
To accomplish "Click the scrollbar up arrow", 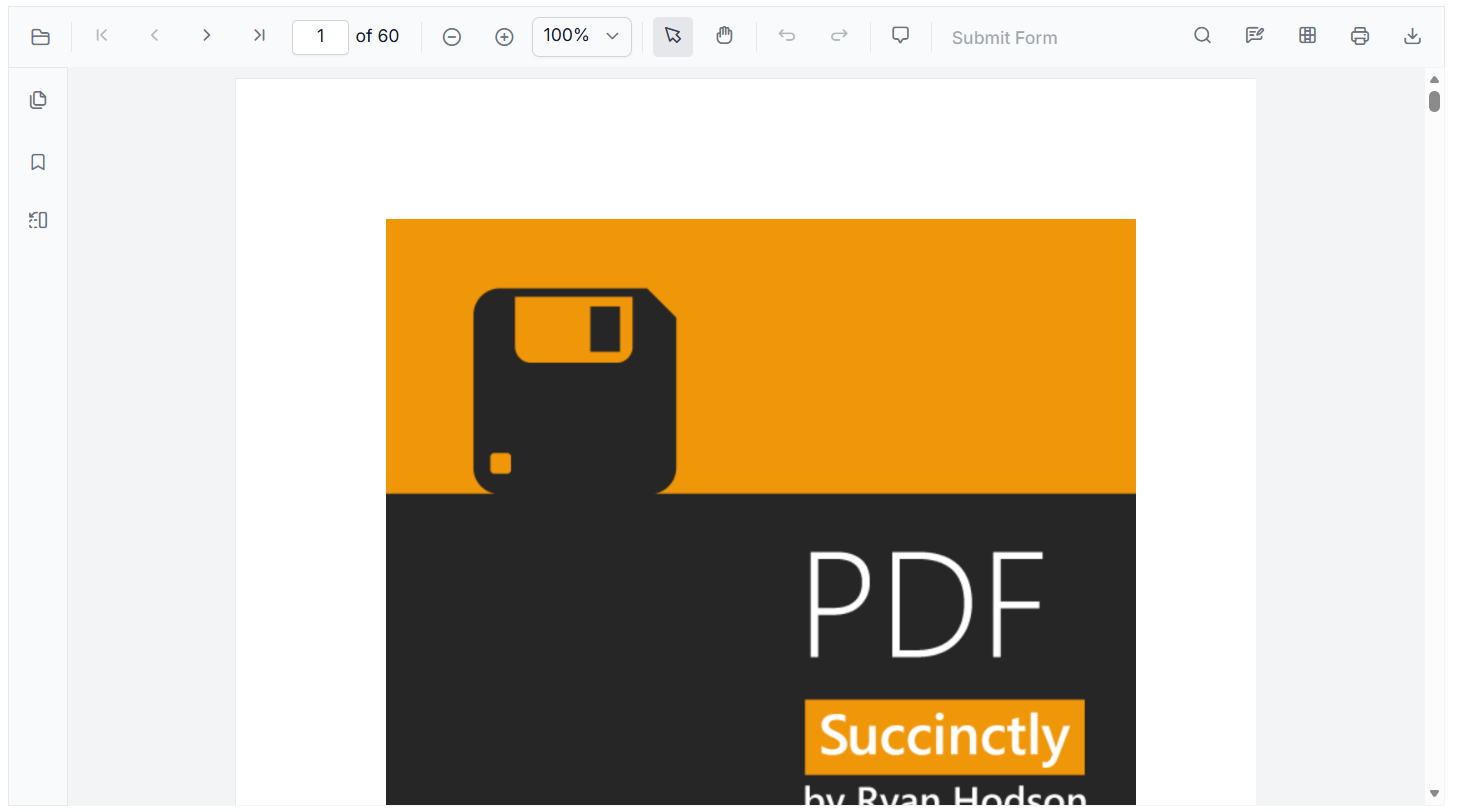I will (x=1434, y=79).
